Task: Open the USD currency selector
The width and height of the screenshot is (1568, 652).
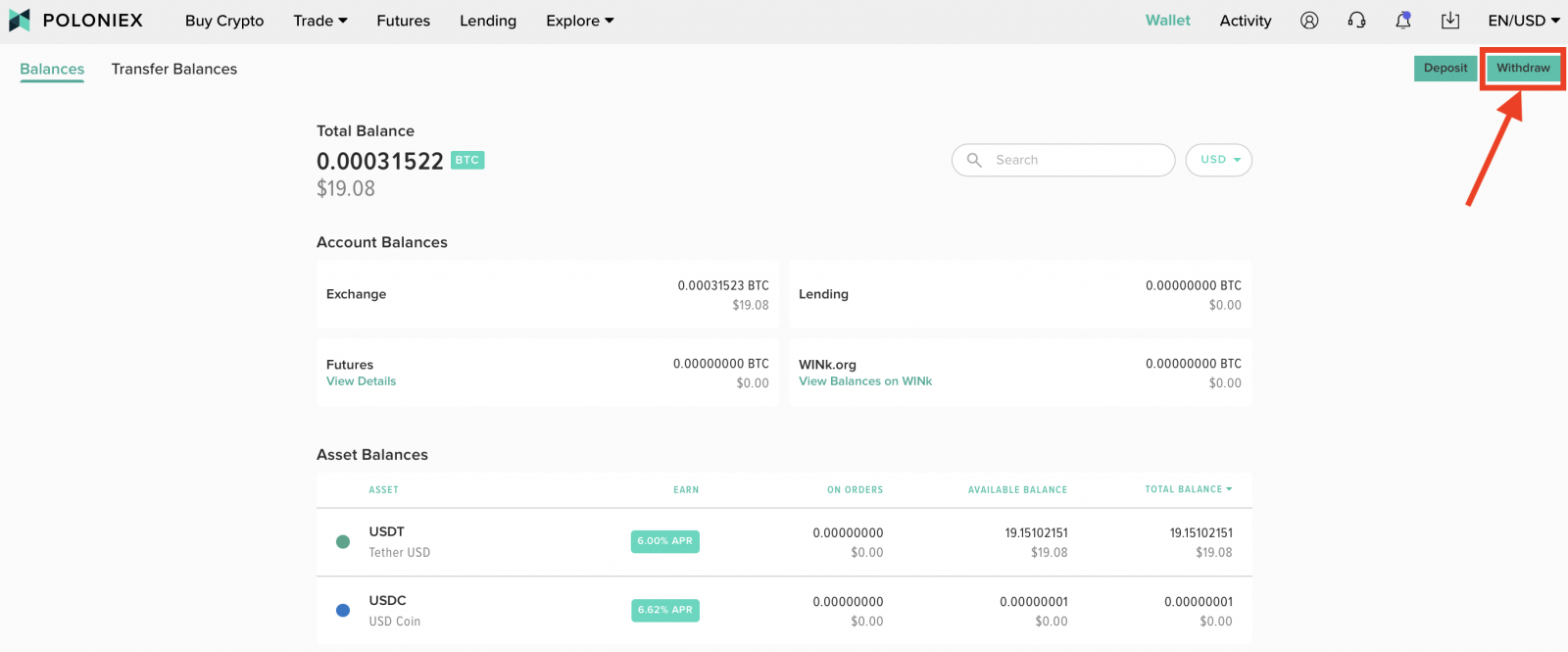Action: [x=1219, y=160]
